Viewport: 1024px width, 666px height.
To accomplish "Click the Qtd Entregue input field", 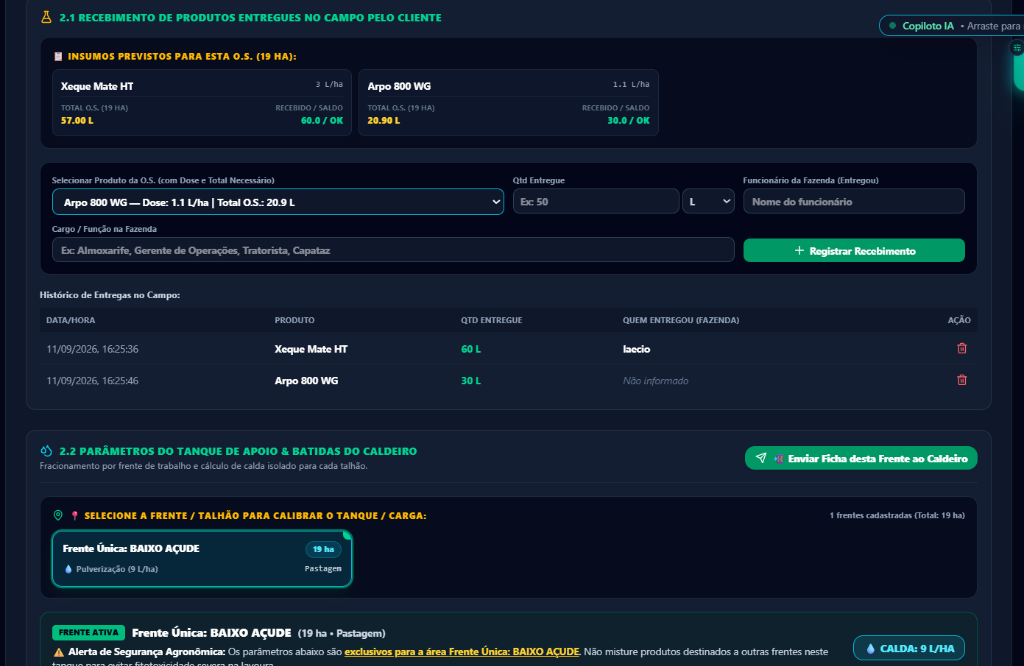I will tap(596, 202).
